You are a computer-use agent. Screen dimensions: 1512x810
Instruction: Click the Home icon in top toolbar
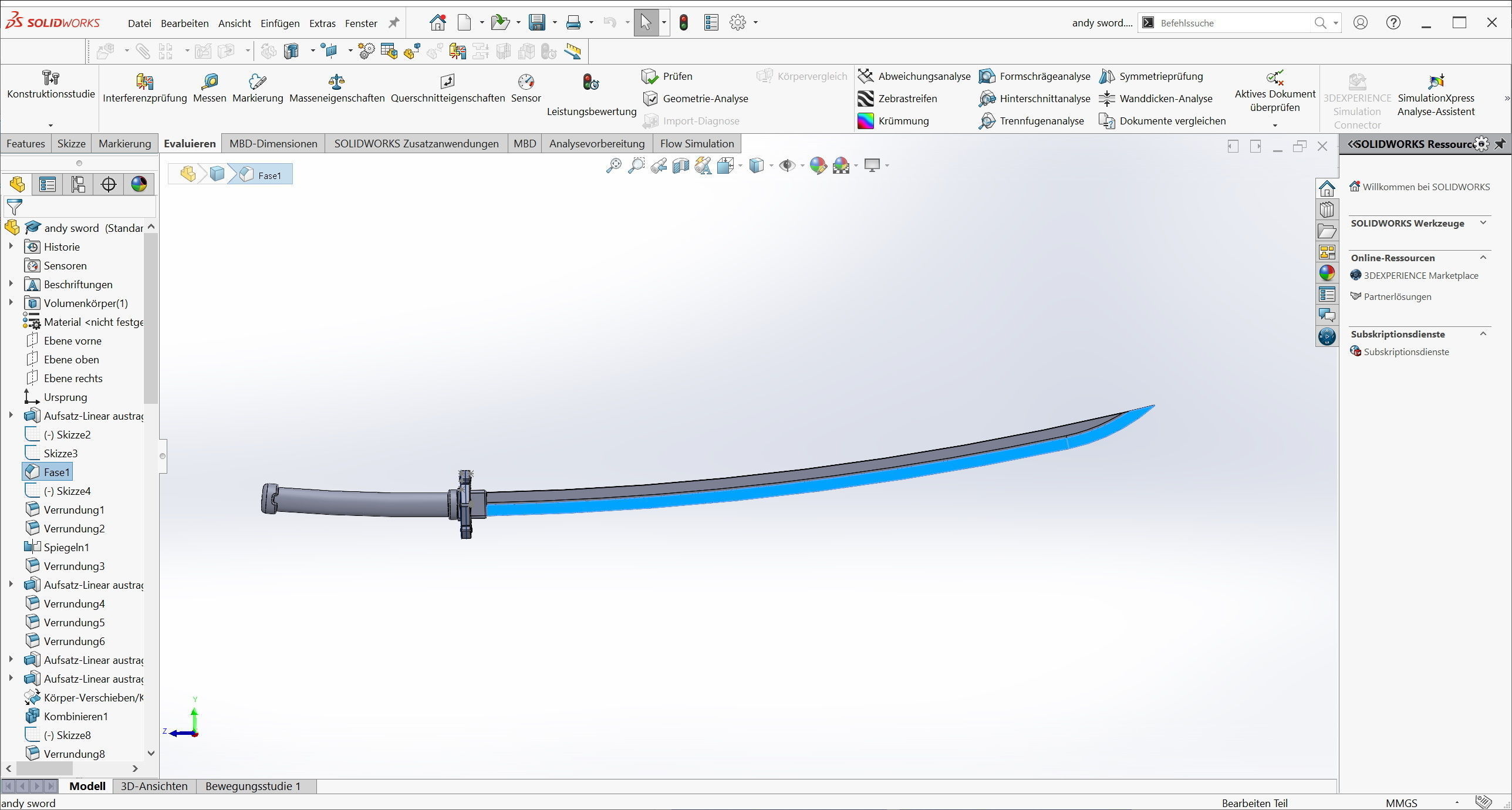pyautogui.click(x=437, y=23)
